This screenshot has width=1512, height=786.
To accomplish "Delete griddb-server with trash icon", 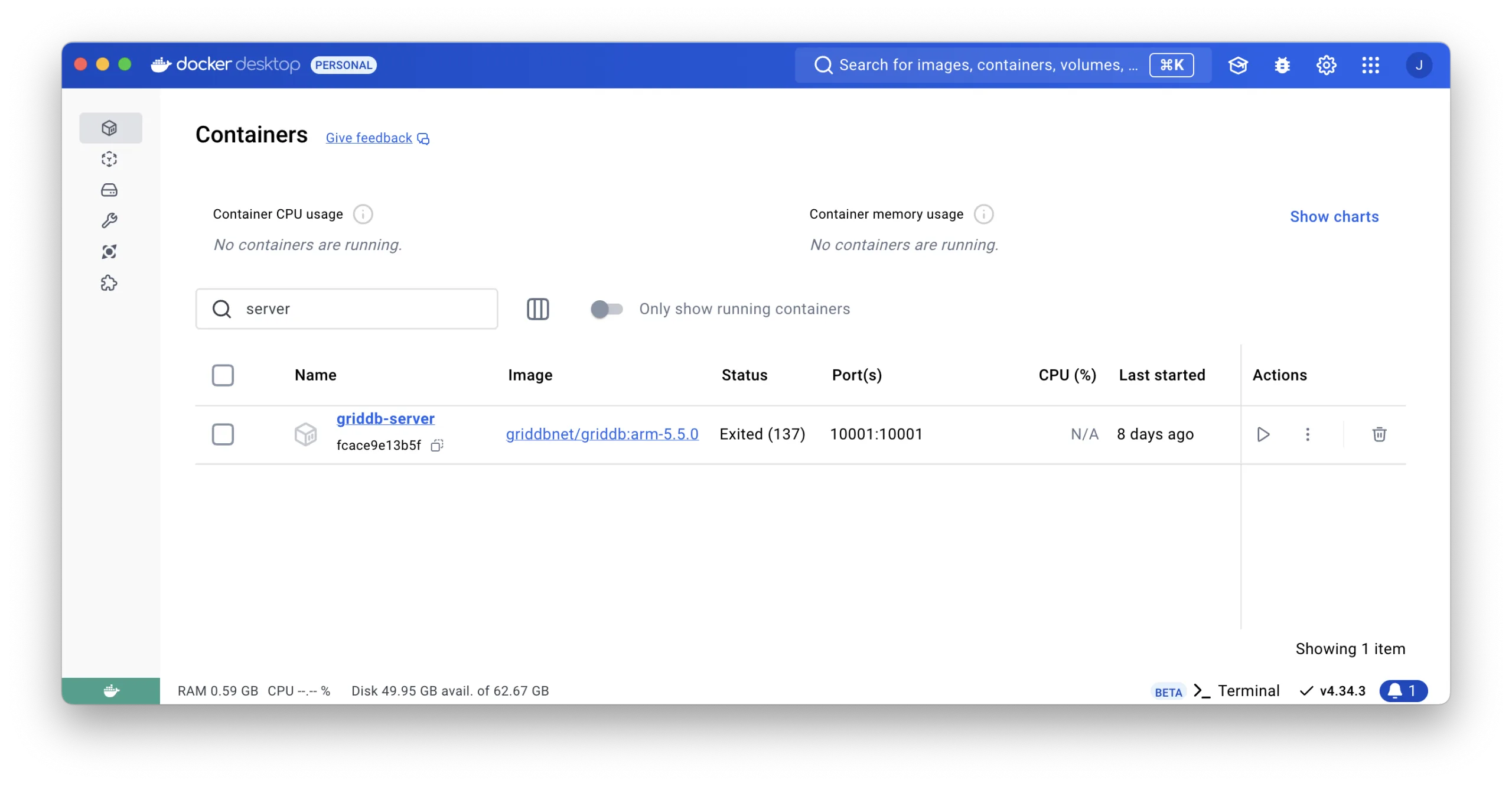I will click(x=1379, y=434).
